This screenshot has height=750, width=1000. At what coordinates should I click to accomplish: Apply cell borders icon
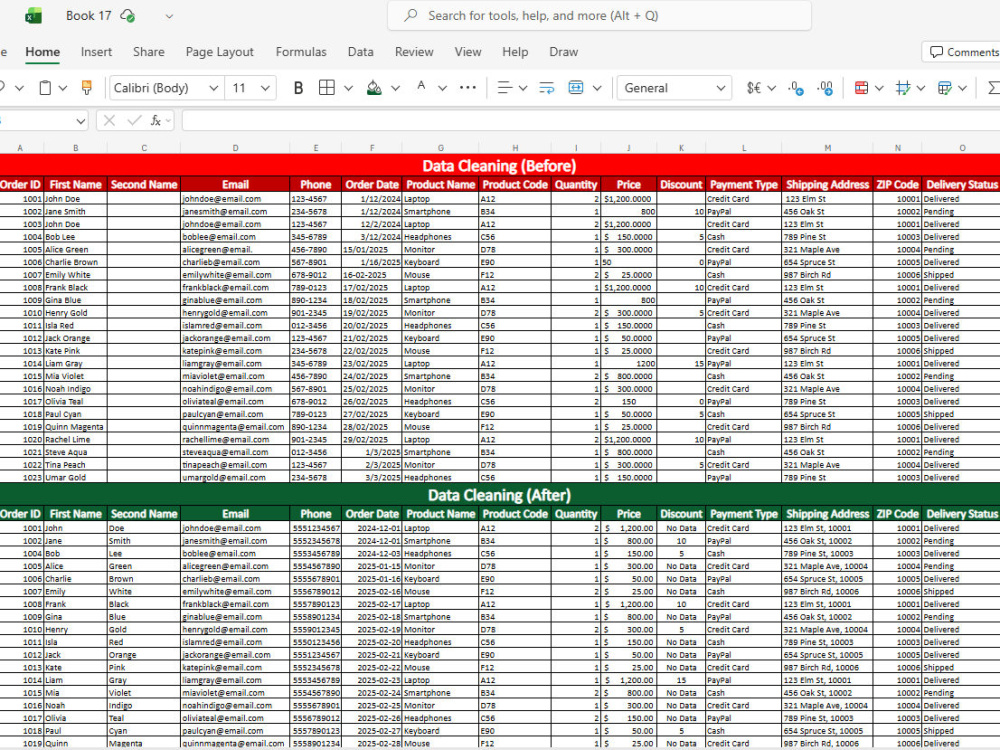[327, 88]
